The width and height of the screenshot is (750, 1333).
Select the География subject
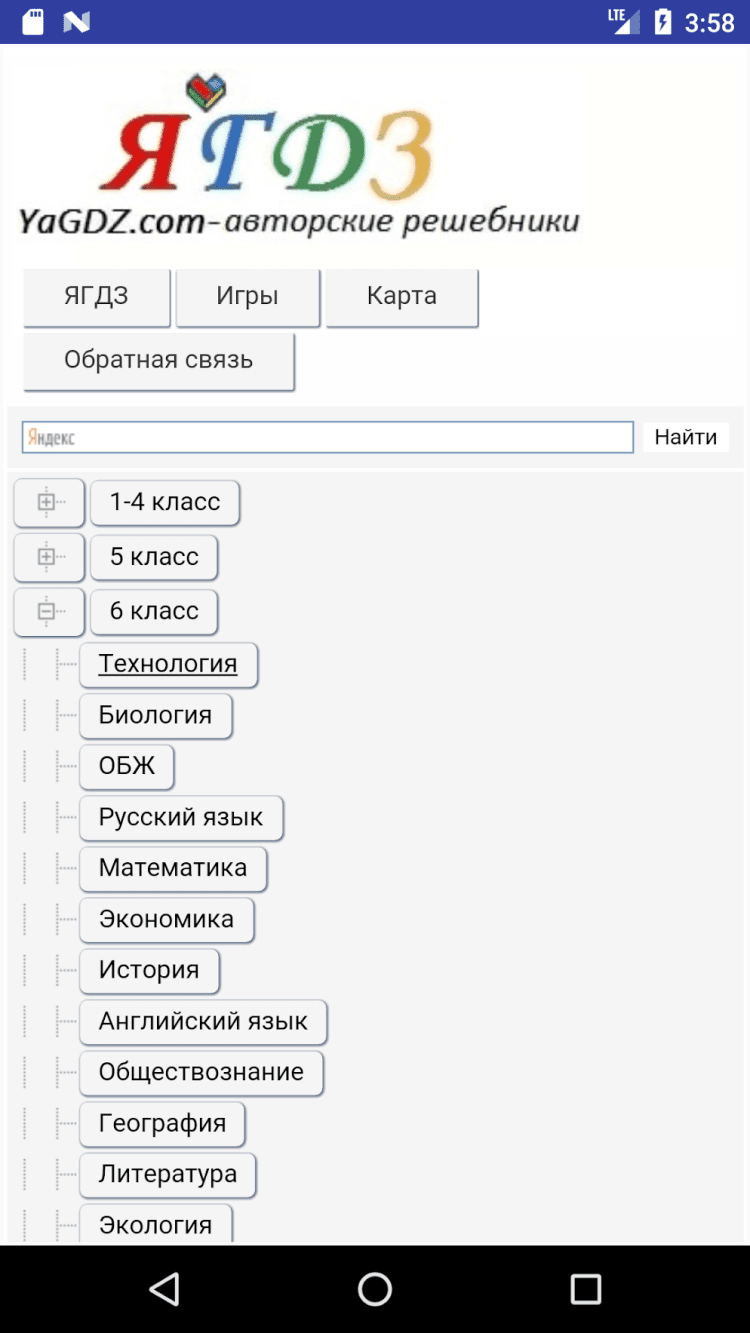162,1123
